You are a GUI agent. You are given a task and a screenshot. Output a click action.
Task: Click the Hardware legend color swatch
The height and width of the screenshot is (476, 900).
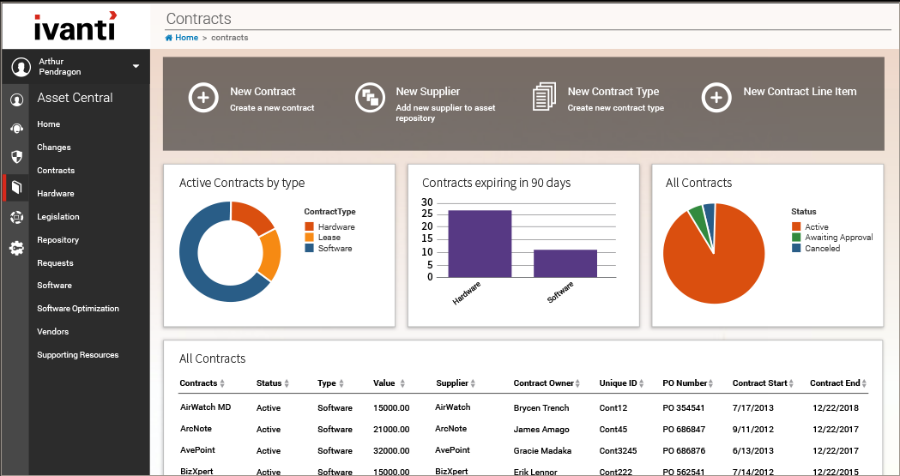(309, 227)
